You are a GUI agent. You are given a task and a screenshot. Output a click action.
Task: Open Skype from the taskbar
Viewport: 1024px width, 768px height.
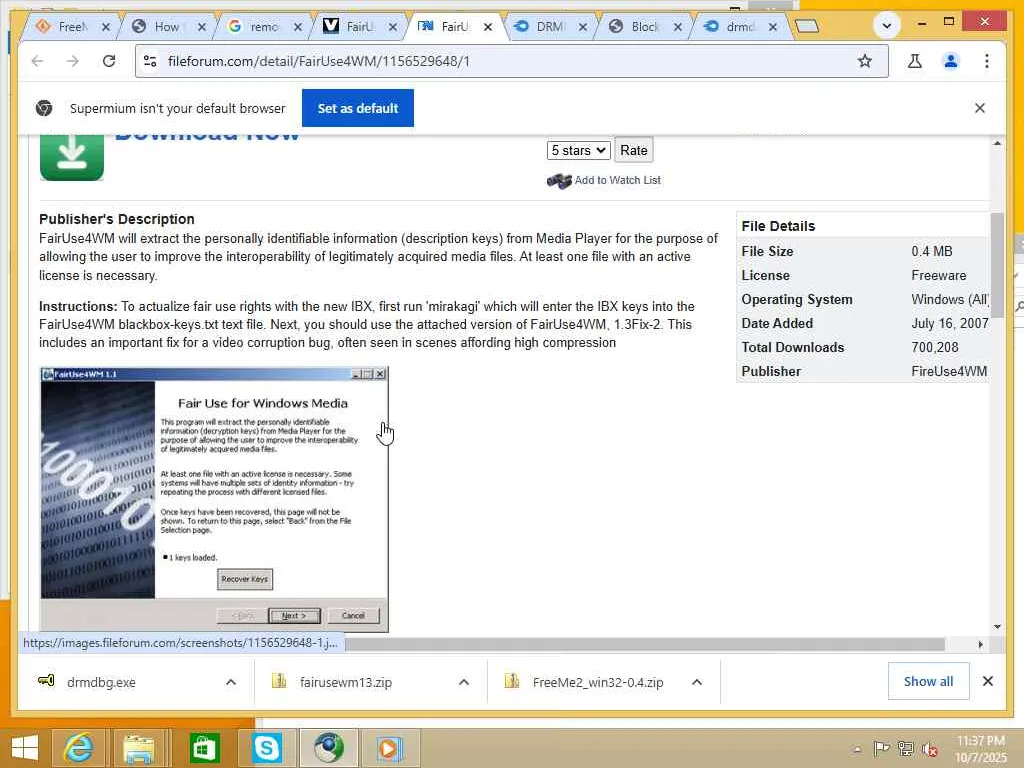(x=266, y=748)
